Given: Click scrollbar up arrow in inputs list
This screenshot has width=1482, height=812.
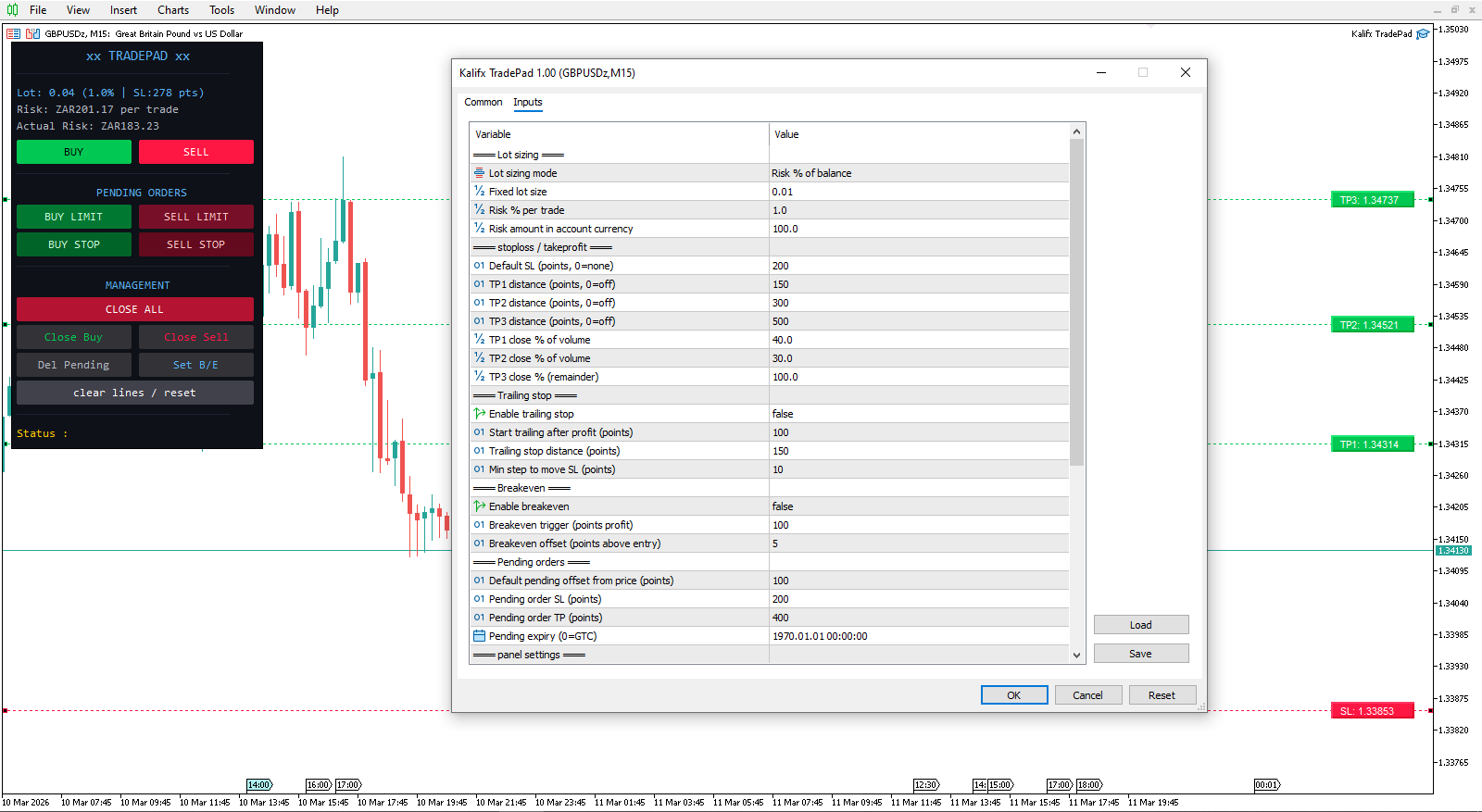Looking at the screenshot, I should click(1076, 131).
